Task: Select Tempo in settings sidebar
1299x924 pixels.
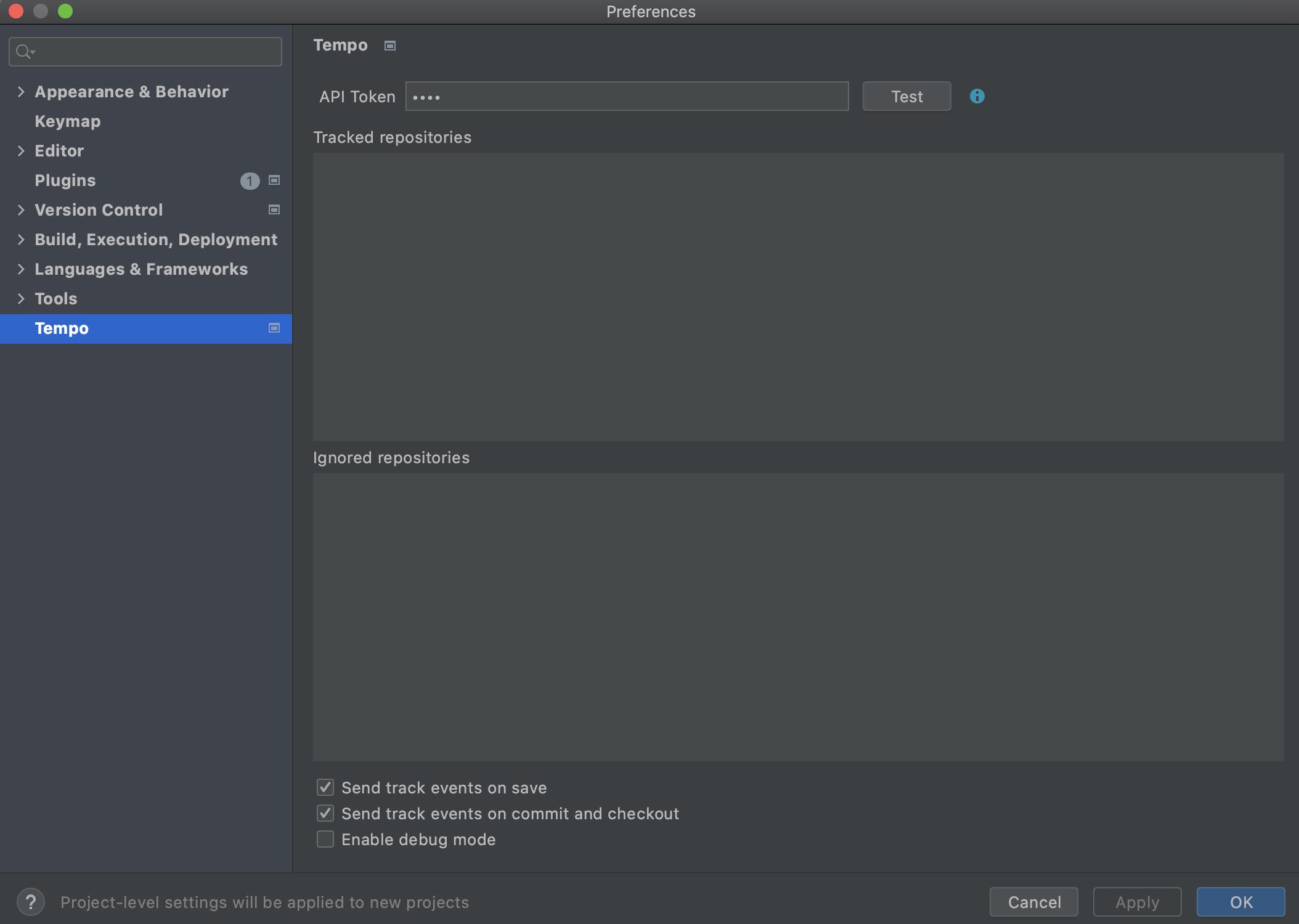Action: 146,328
